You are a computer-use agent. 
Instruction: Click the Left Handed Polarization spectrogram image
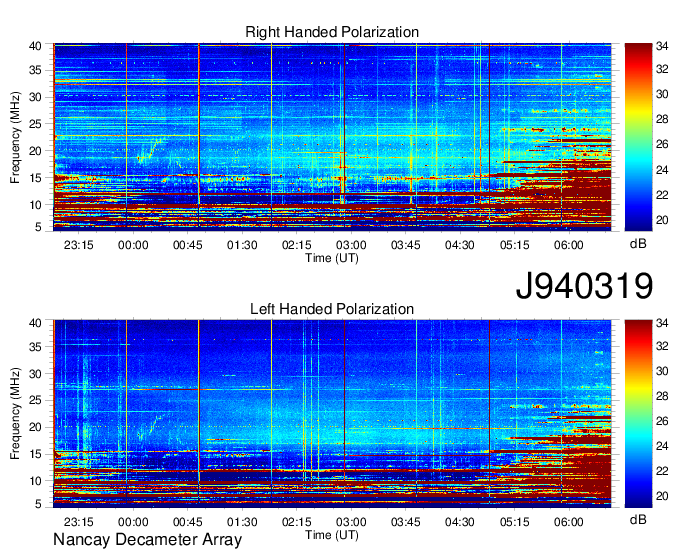pyautogui.click(x=332, y=413)
